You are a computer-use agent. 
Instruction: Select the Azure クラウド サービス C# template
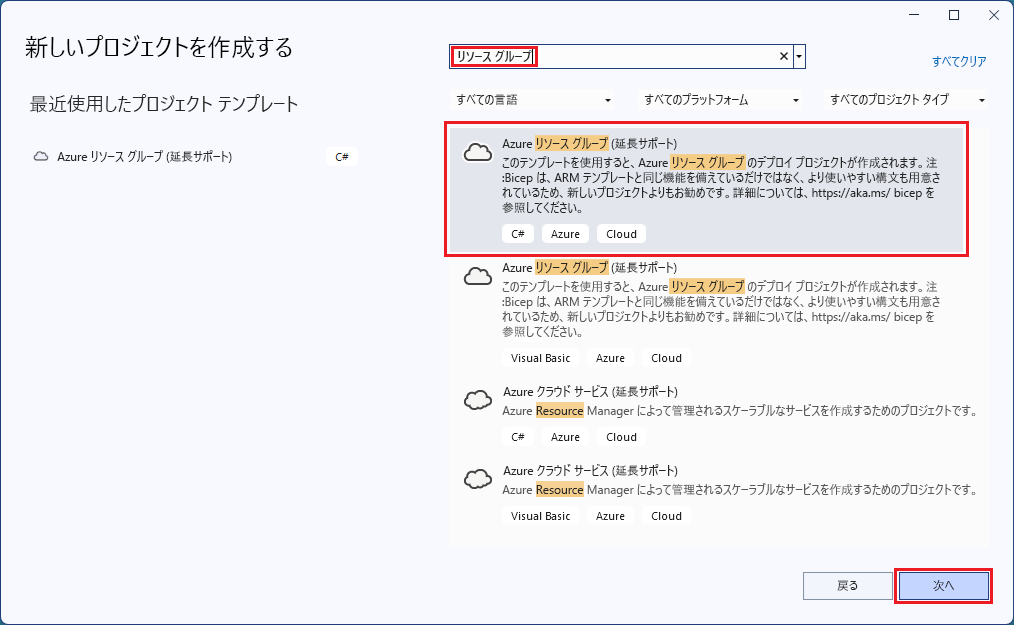719,417
